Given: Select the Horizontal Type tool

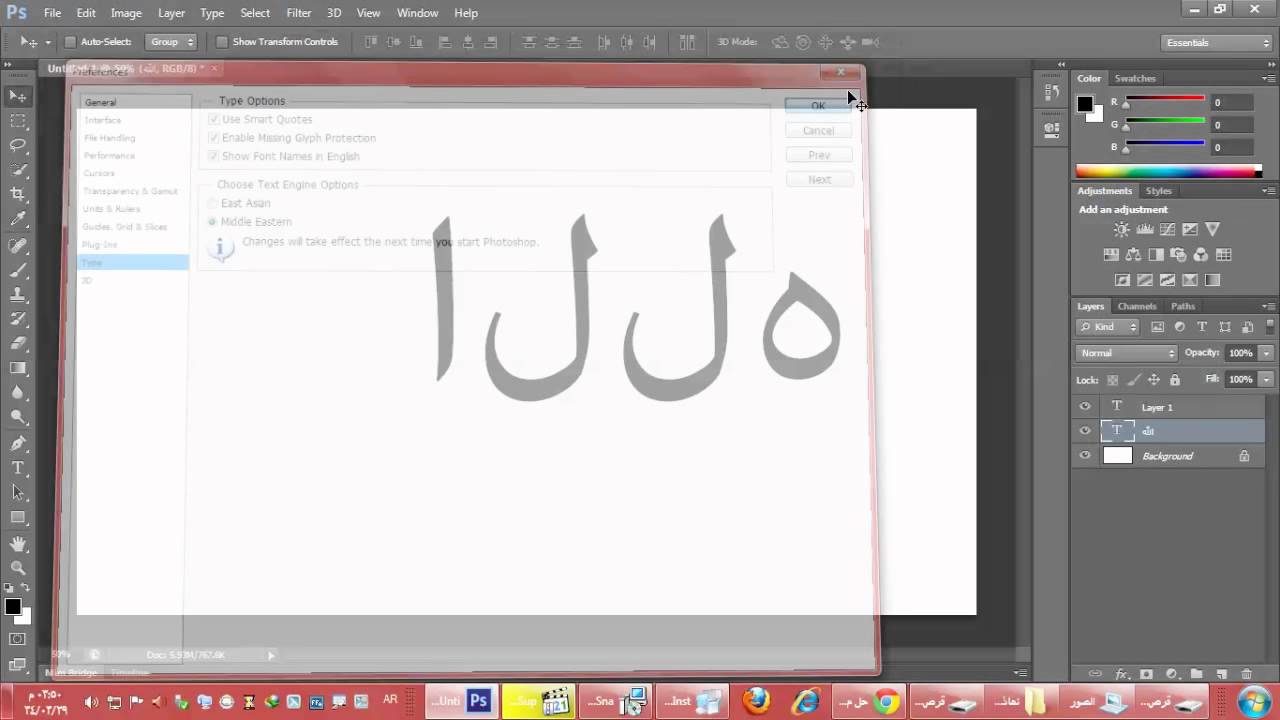Looking at the screenshot, I should point(18,468).
